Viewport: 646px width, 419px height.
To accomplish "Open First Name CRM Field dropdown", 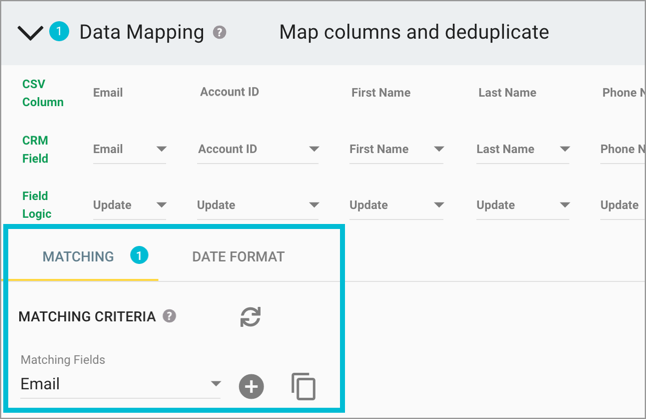I will [x=396, y=149].
